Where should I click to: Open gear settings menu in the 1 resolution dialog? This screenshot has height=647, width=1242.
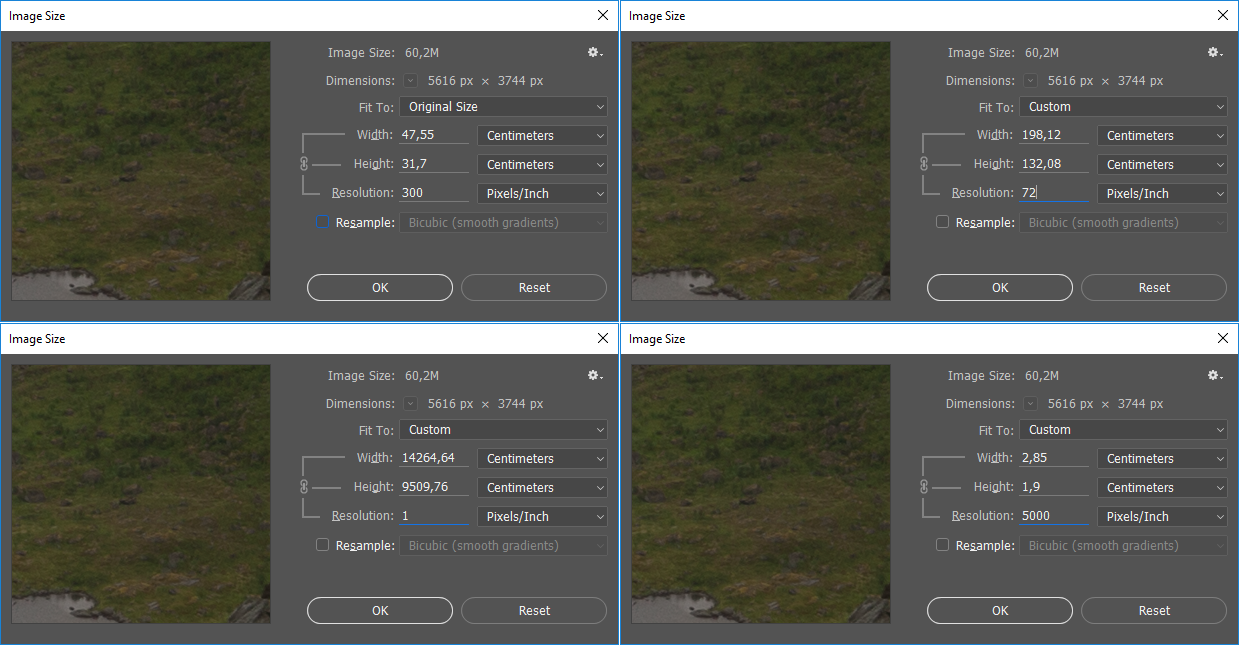(595, 376)
